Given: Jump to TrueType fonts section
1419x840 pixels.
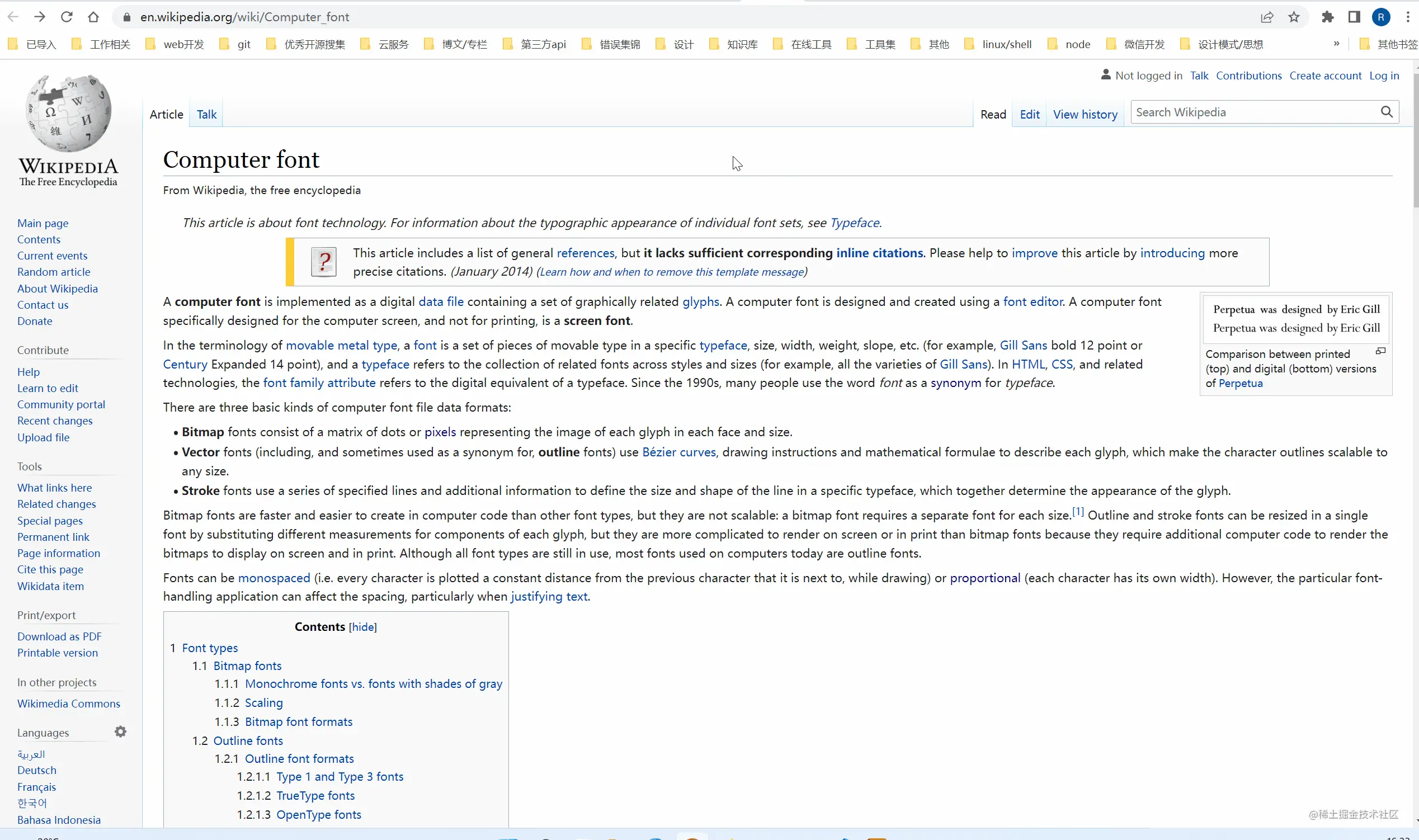Looking at the screenshot, I should point(315,795).
